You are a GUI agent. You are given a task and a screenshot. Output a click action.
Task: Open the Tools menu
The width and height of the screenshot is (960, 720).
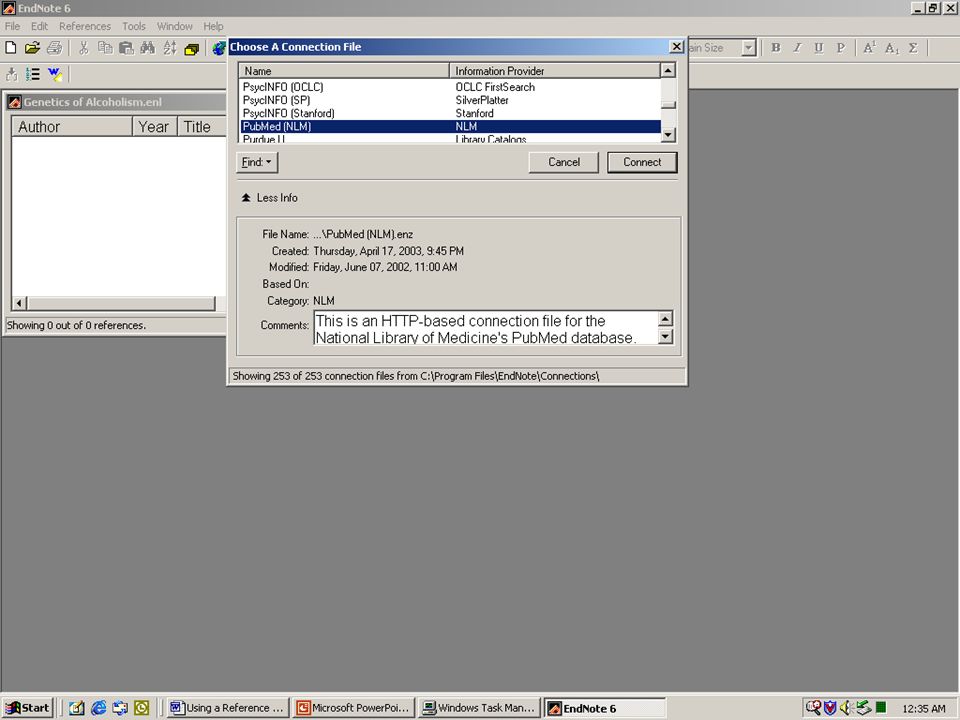pos(133,26)
